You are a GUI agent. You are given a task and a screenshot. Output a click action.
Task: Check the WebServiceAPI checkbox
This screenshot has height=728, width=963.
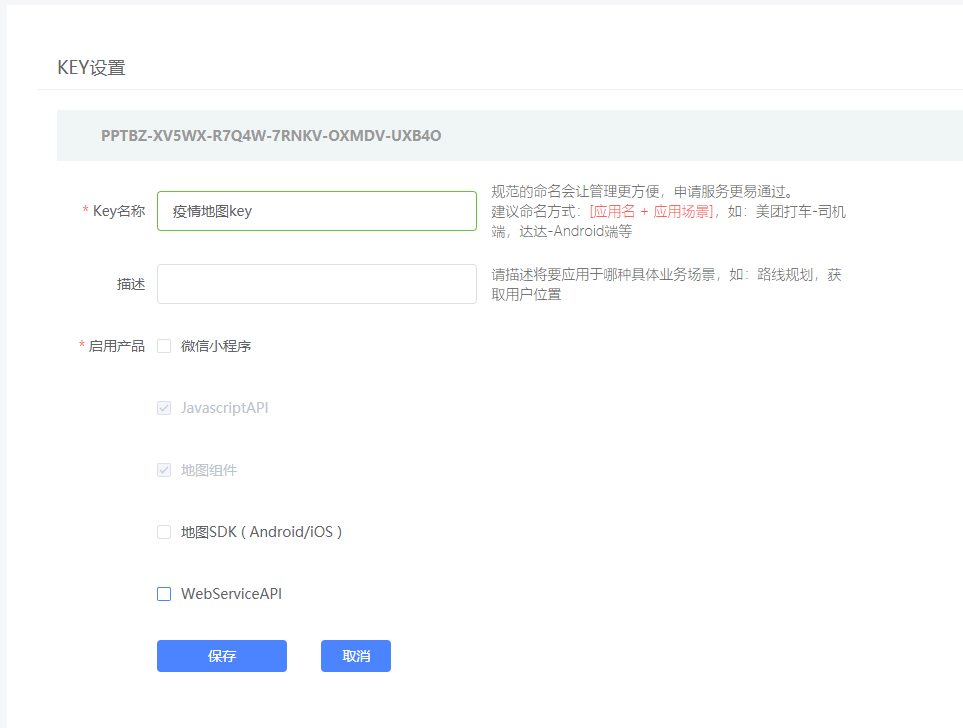click(x=164, y=593)
